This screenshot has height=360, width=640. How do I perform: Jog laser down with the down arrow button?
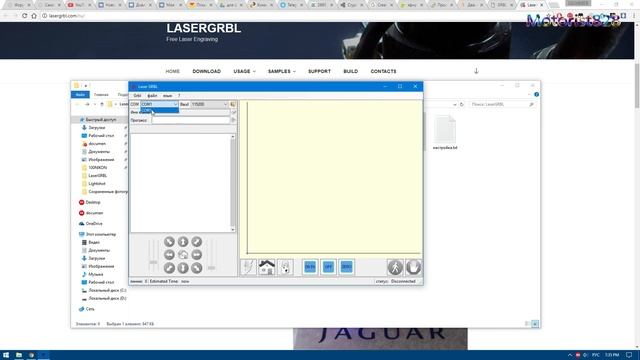point(183,268)
